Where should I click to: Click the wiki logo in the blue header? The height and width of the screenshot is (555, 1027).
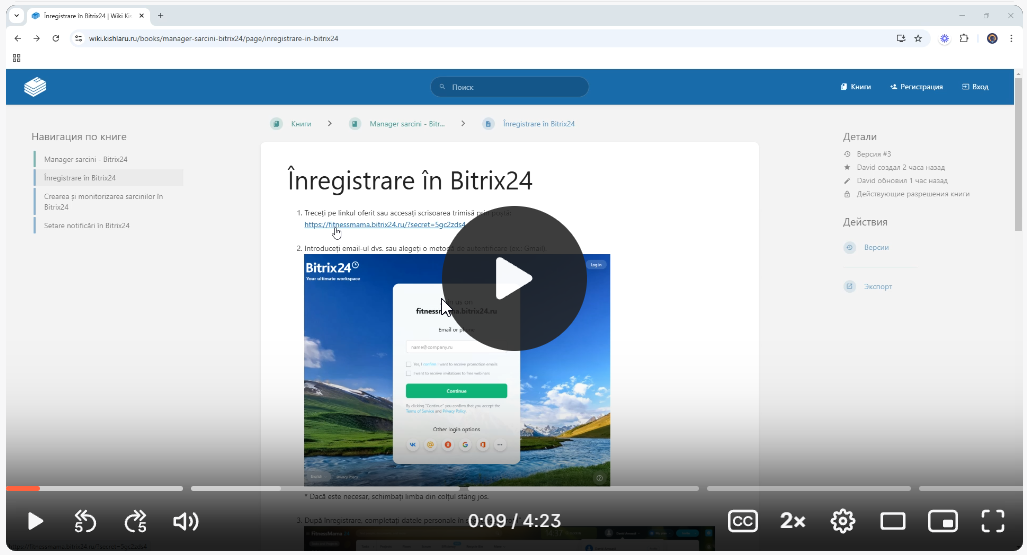click(x=35, y=86)
